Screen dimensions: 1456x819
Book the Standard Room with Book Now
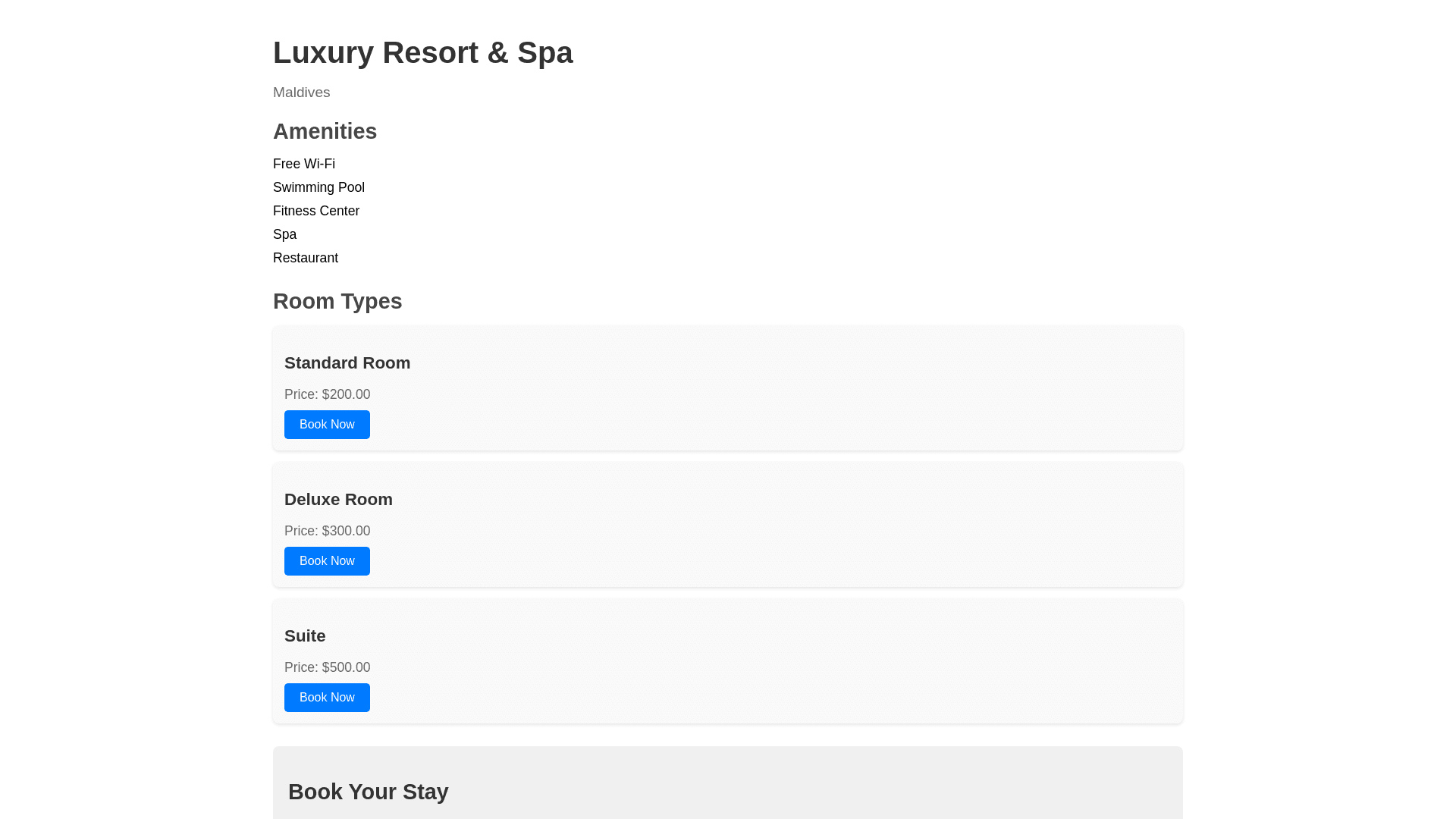coord(327,425)
